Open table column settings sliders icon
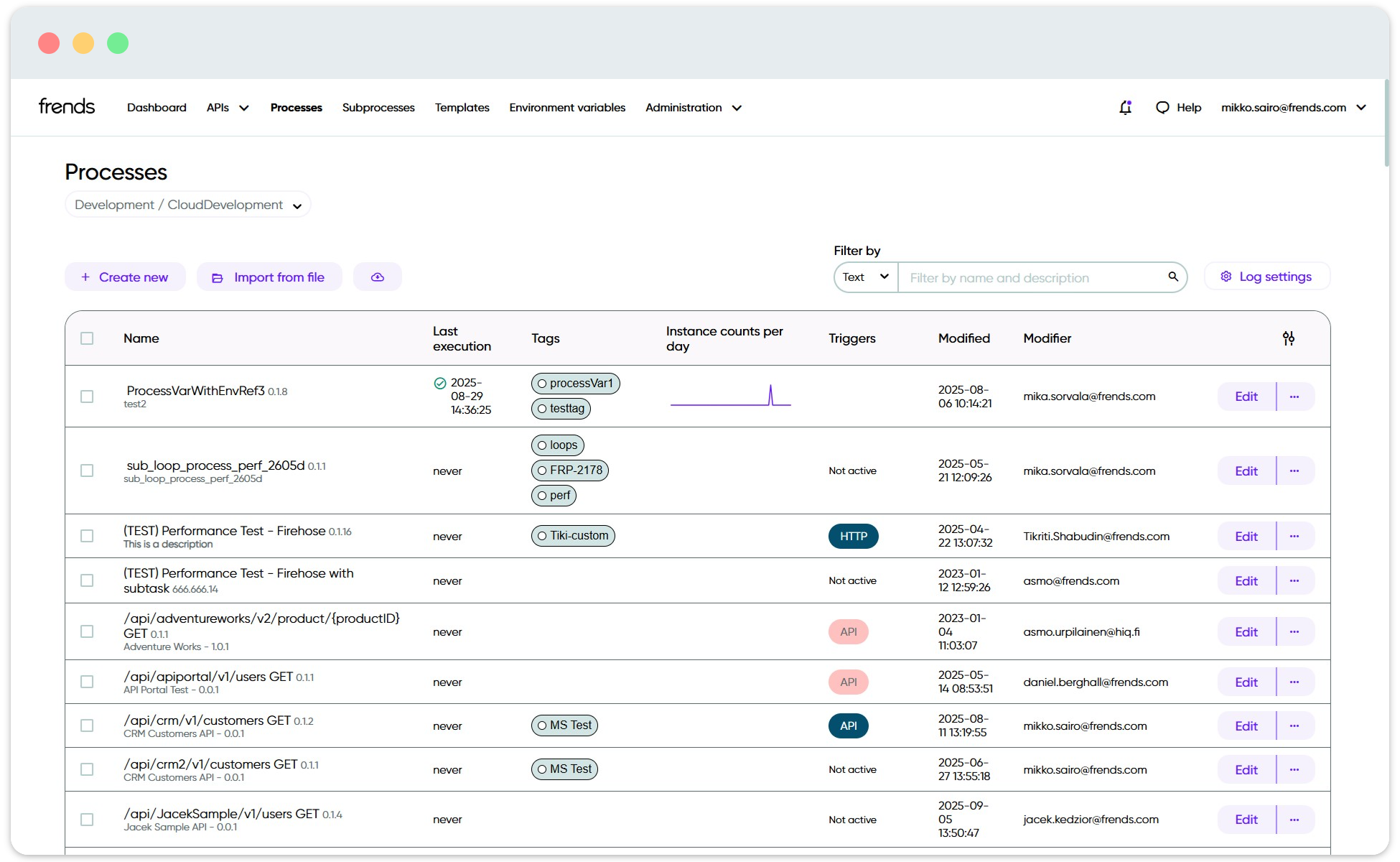 click(x=1289, y=338)
